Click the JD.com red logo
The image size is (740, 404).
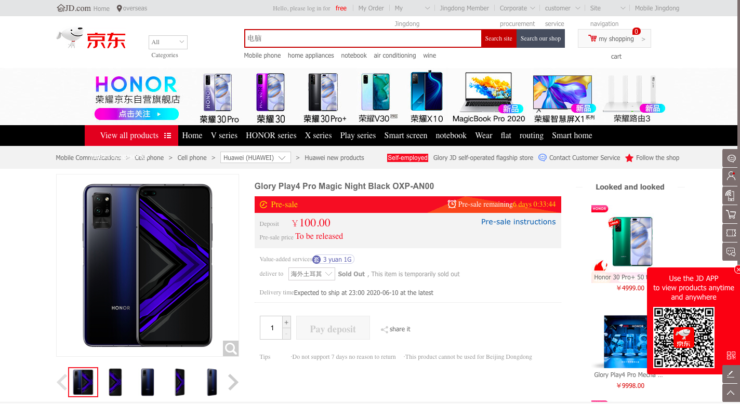[92, 38]
